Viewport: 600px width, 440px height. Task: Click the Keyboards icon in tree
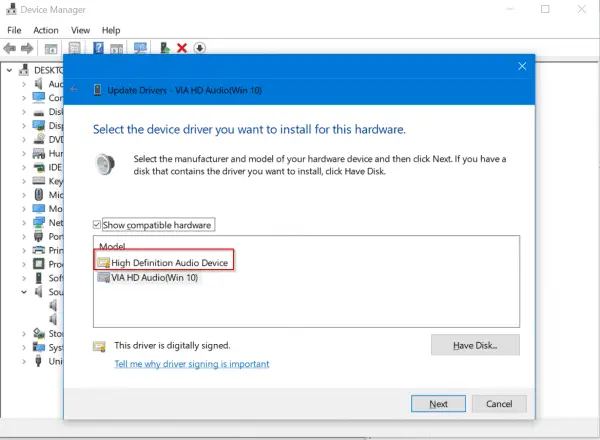(39, 181)
